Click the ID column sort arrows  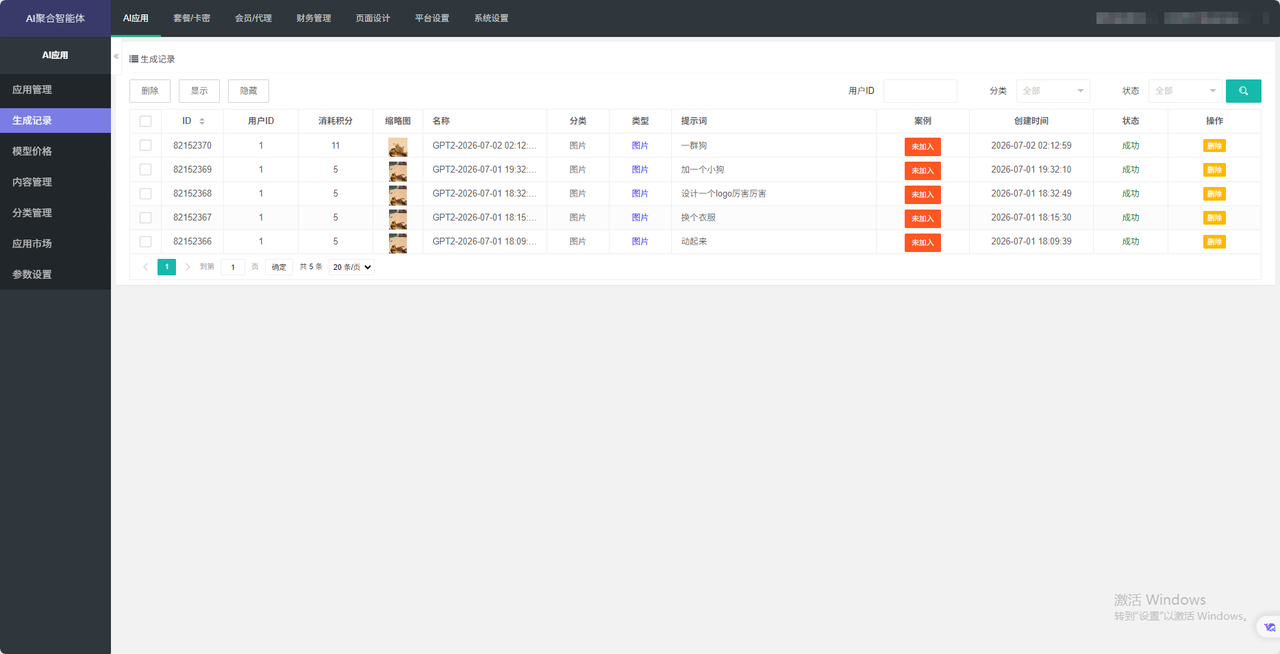coord(203,121)
